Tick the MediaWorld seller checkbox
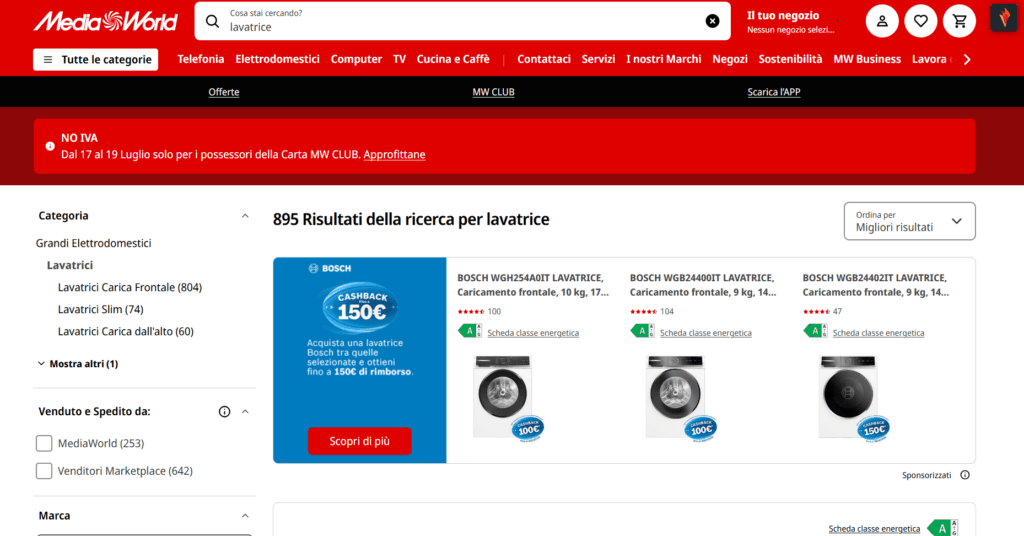 44,443
